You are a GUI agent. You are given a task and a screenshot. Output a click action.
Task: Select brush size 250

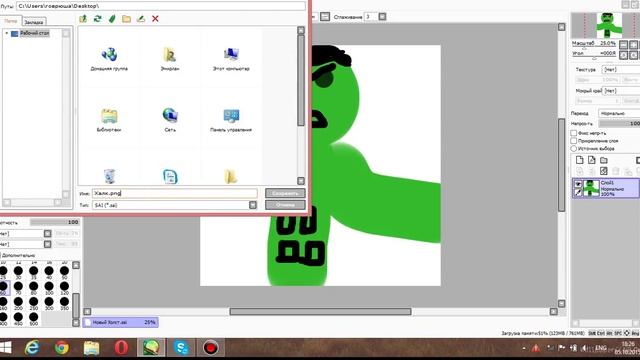(33, 304)
